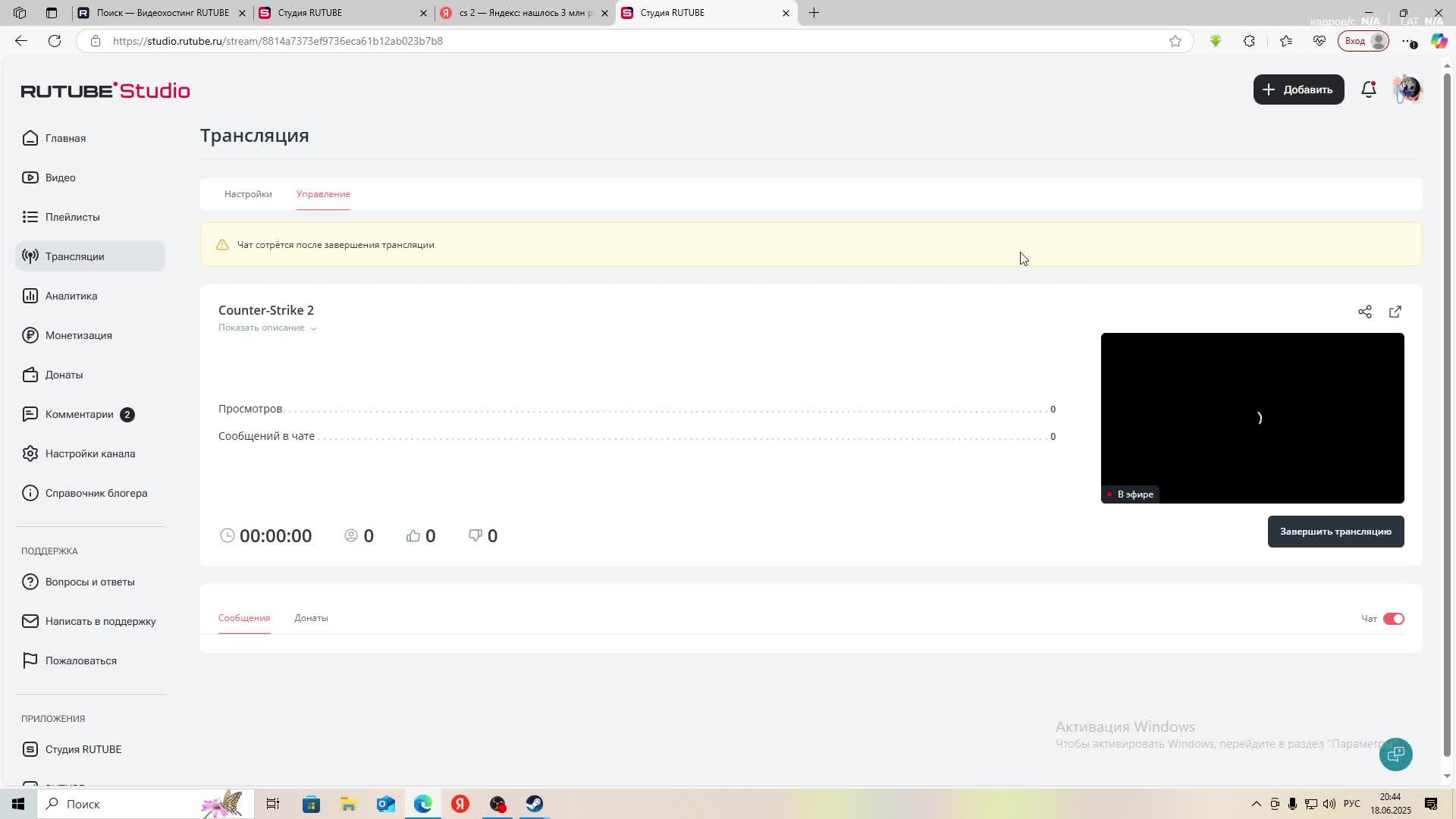Open the tab actions menu icon
This screenshot has width=1456, height=819.
click(x=51, y=13)
